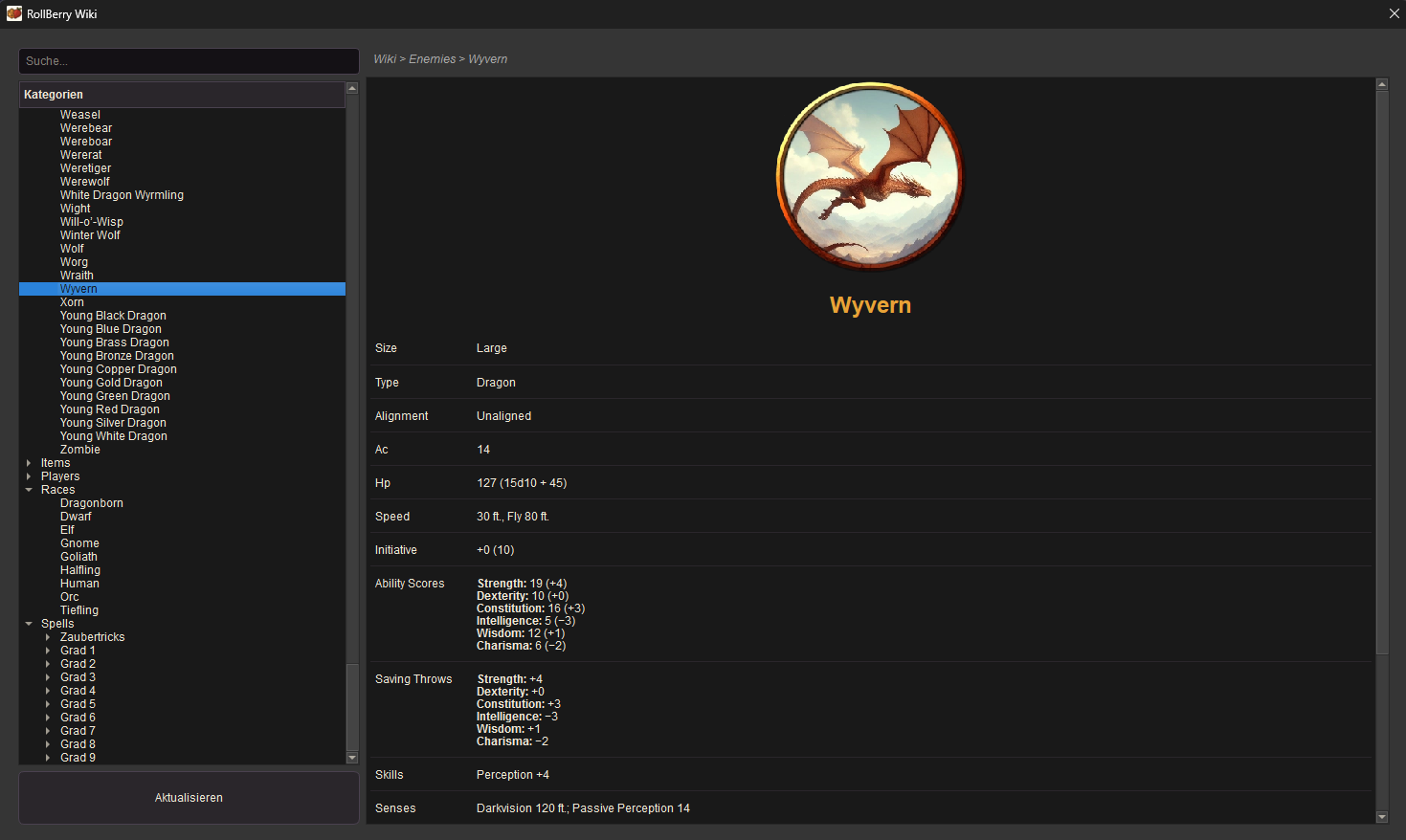Screen dimensions: 1406x840
Task: Expand the Players category
Action: pos(28,475)
